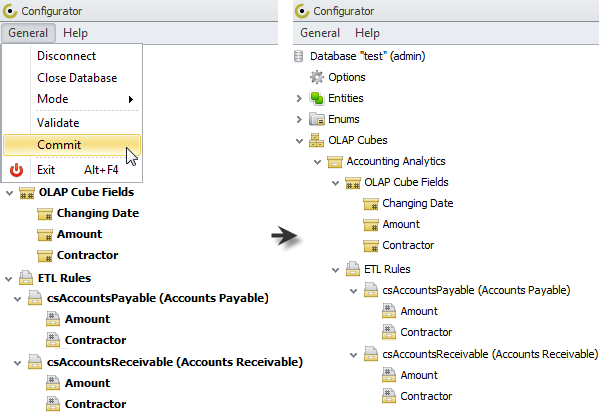Viewport: 600px width, 420px height.
Task: Click the red Exit power icon
Action: (16, 170)
